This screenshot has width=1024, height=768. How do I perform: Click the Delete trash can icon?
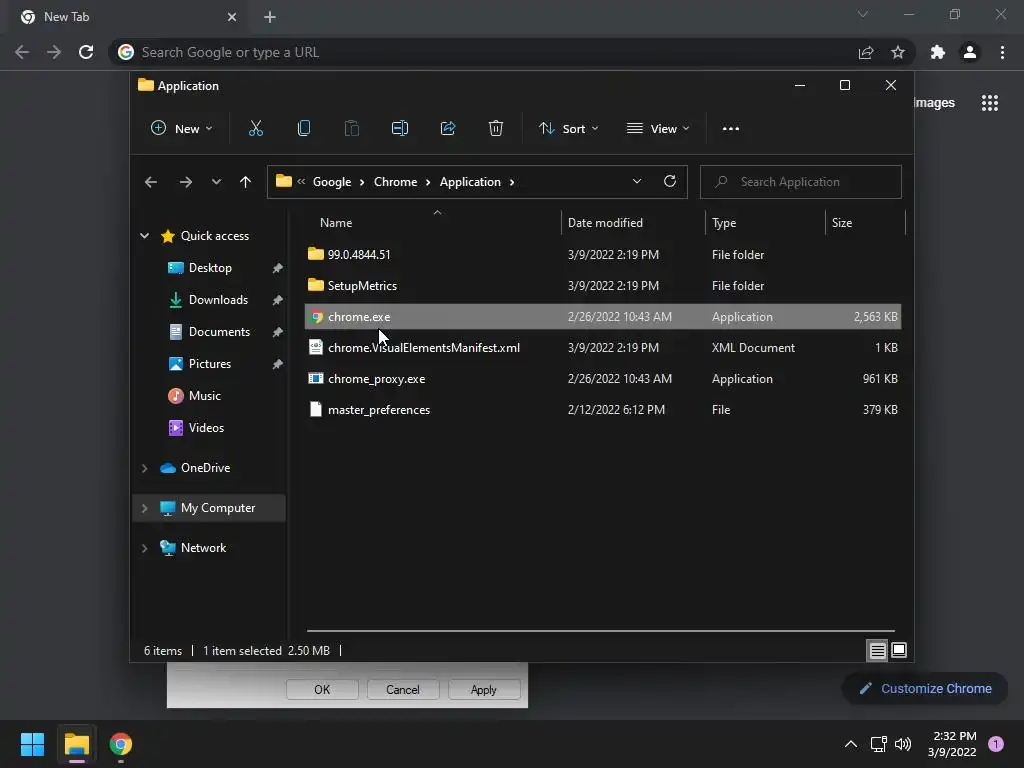click(496, 129)
